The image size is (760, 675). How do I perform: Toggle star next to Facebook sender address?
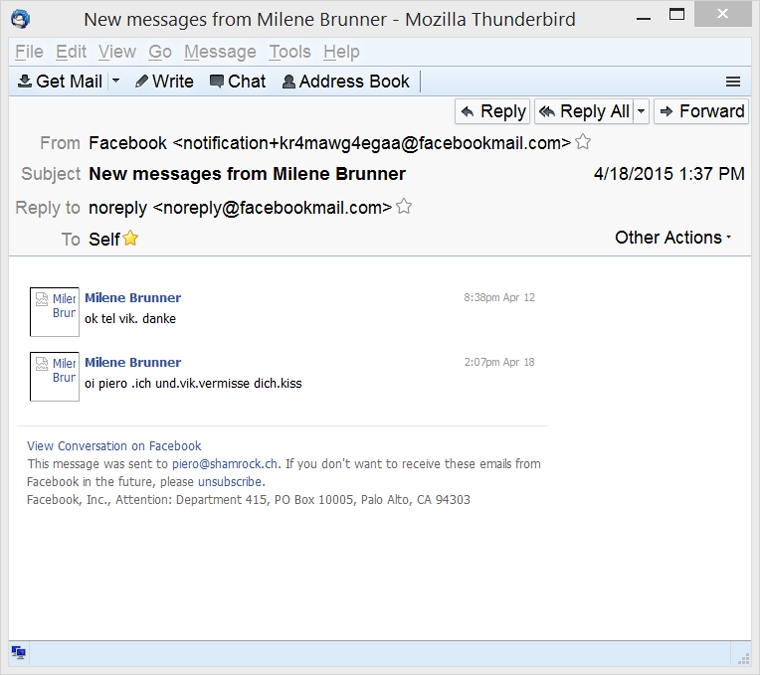pos(583,143)
